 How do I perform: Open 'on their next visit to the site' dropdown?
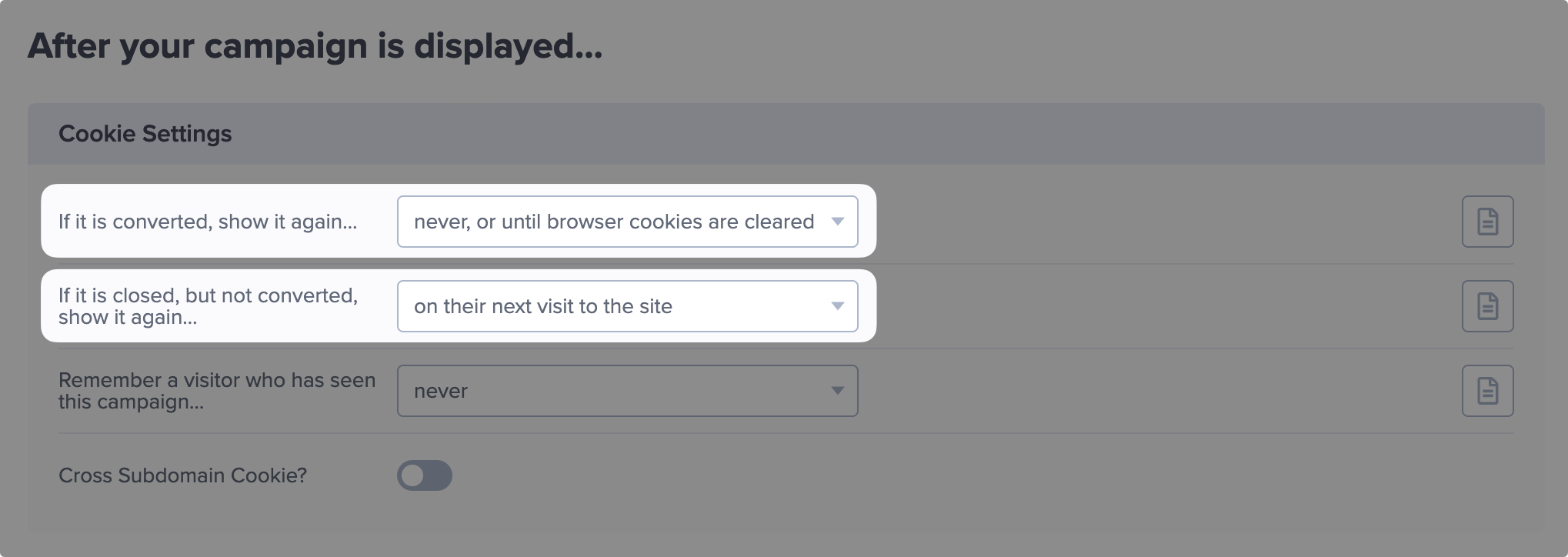pyautogui.click(x=627, y=306)
